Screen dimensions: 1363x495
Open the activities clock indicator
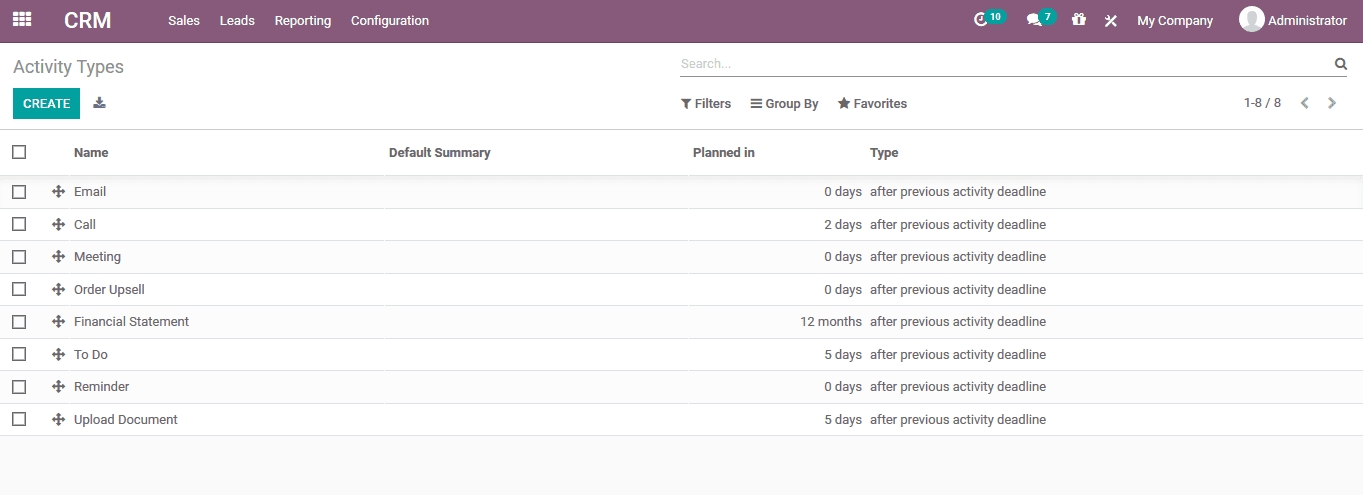(981, 20)
